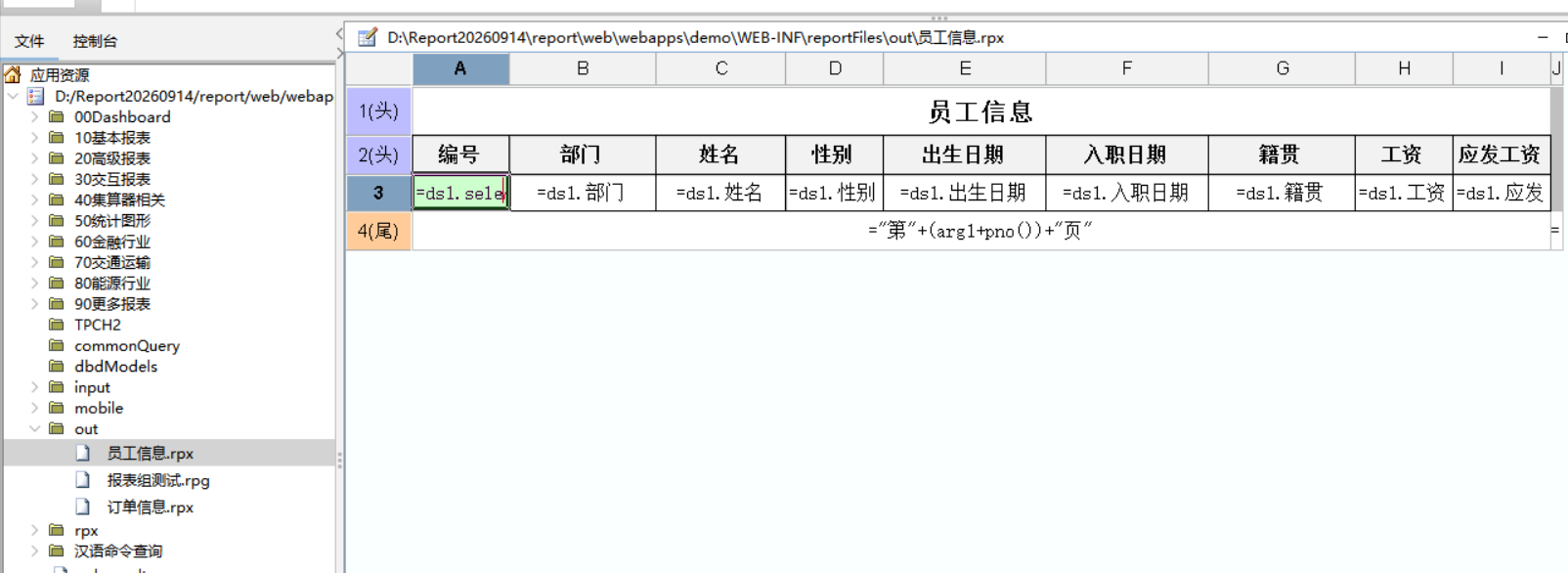
Task: Click the 40集算器相关 folder icon
Action: coord(57,199)
